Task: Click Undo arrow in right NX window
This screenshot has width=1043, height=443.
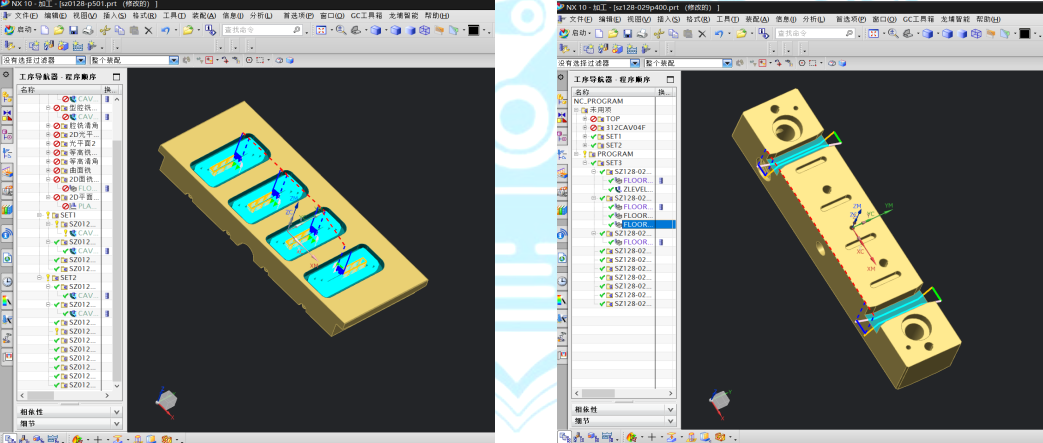Action: 720,34
